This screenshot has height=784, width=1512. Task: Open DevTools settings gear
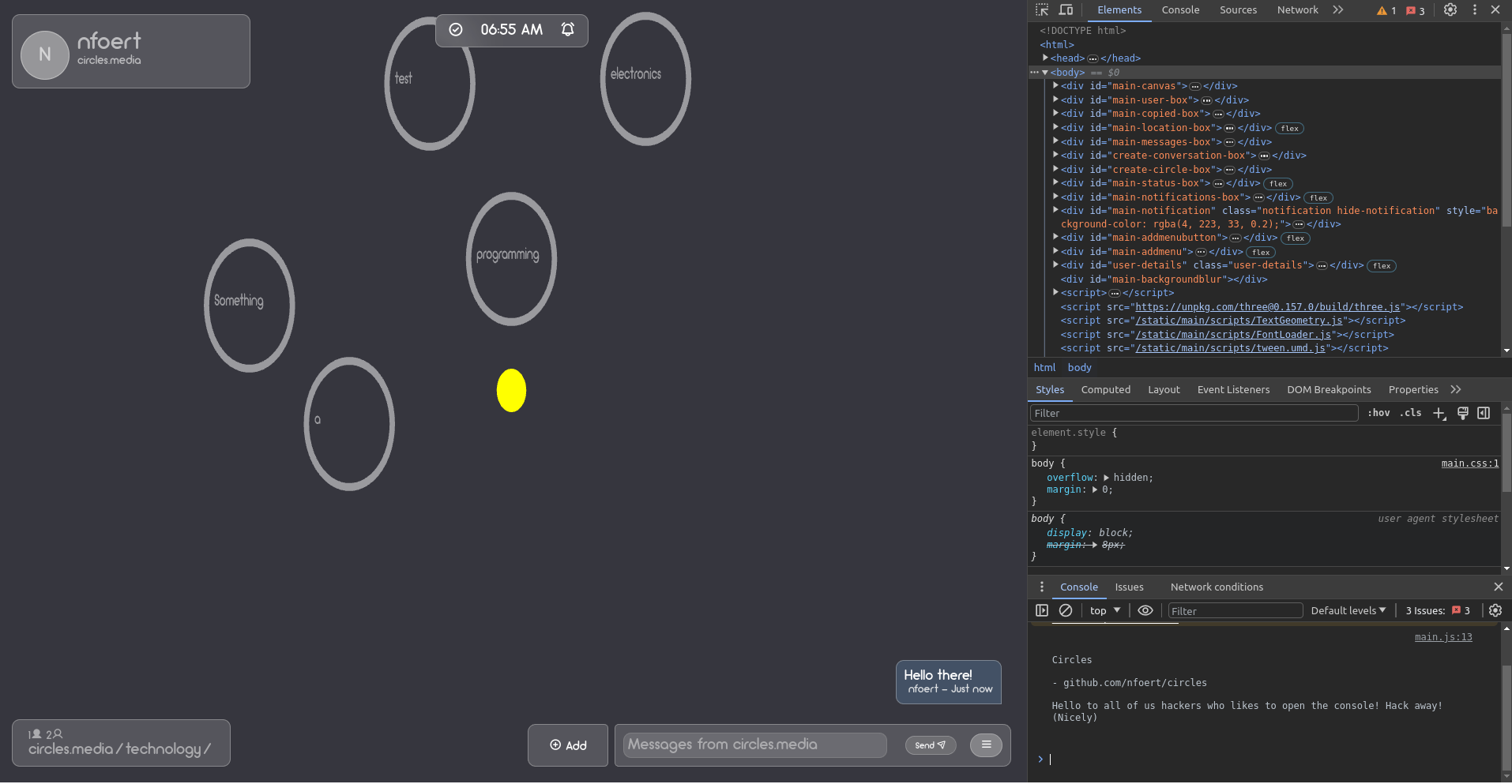1450,10
